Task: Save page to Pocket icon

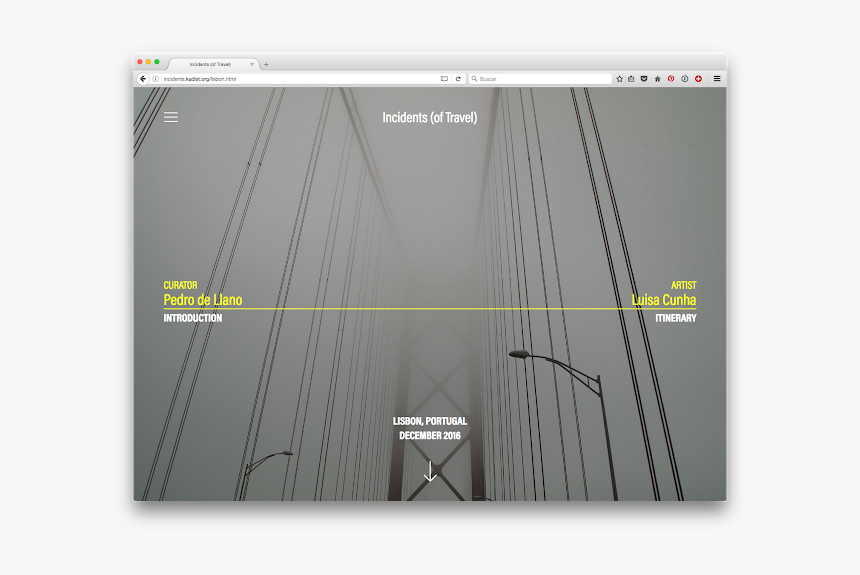Action: [644, 79]
